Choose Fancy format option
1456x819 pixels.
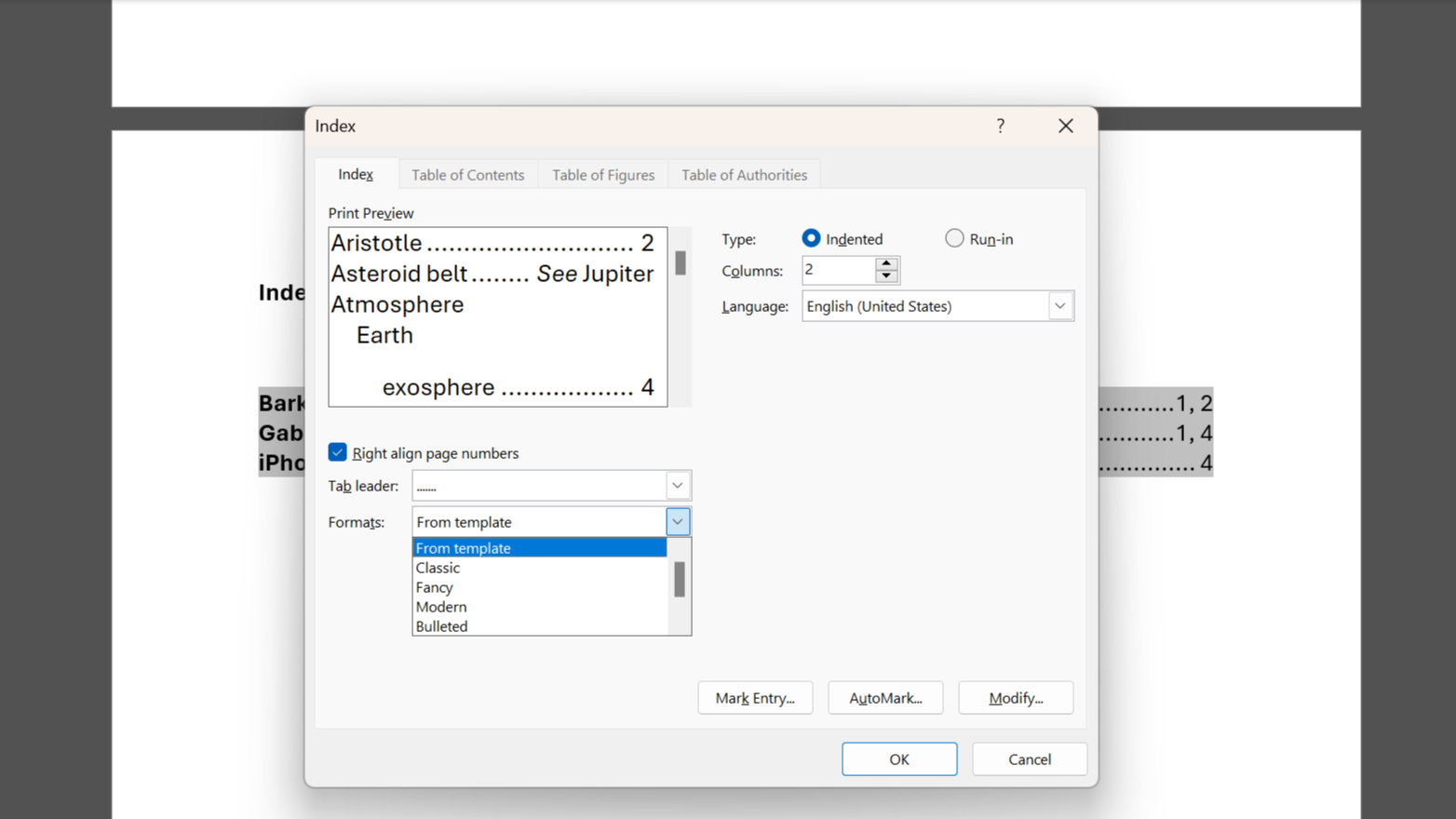pos(540,587)
